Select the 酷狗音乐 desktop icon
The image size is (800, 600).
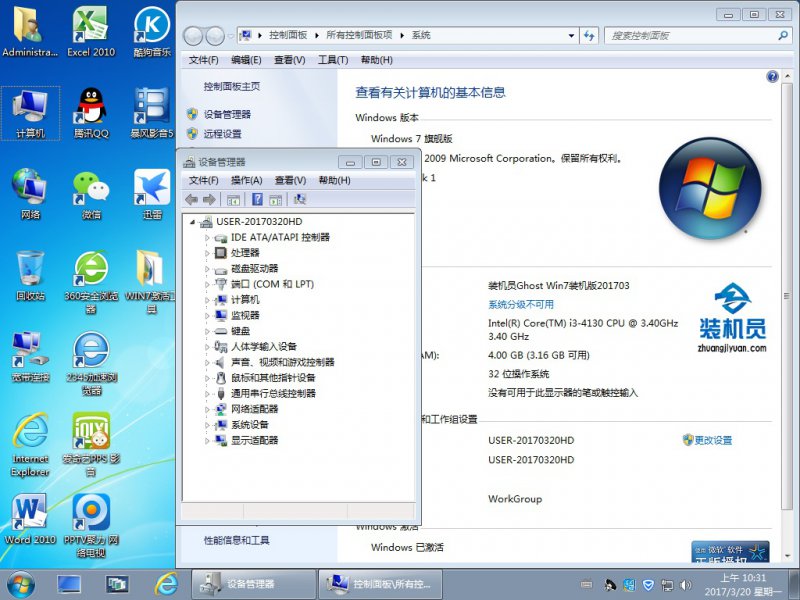tap(152, 31)
